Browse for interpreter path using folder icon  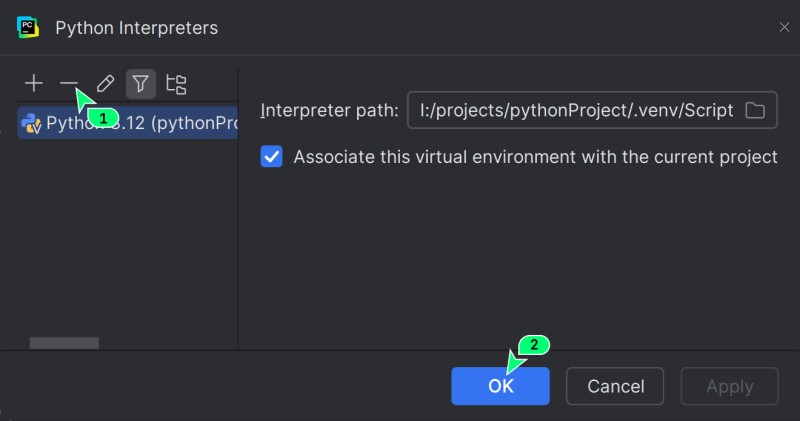pyautogui.click(x=756, y=111)
